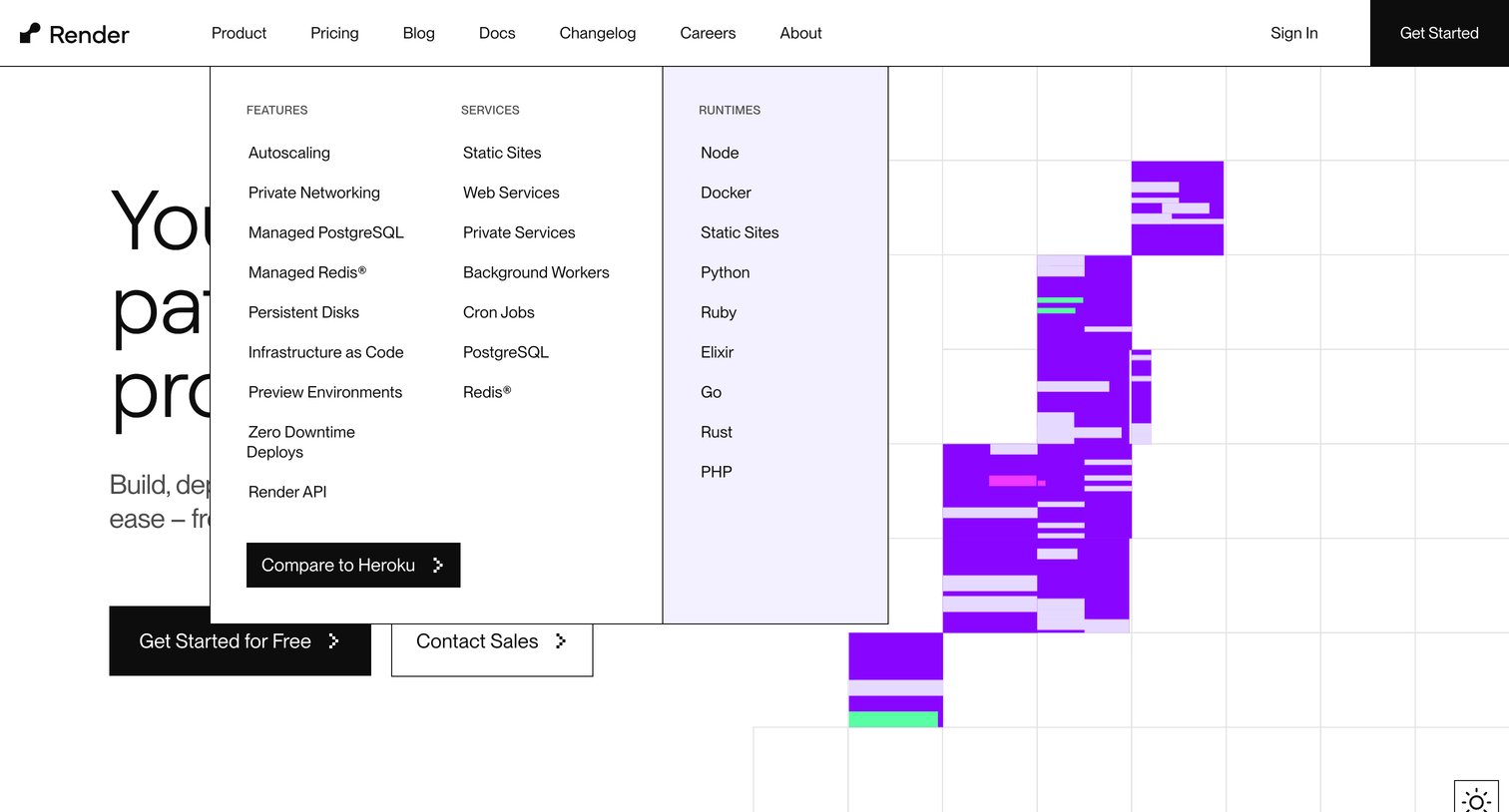Select the Rust runtime

tap(717, 432)
